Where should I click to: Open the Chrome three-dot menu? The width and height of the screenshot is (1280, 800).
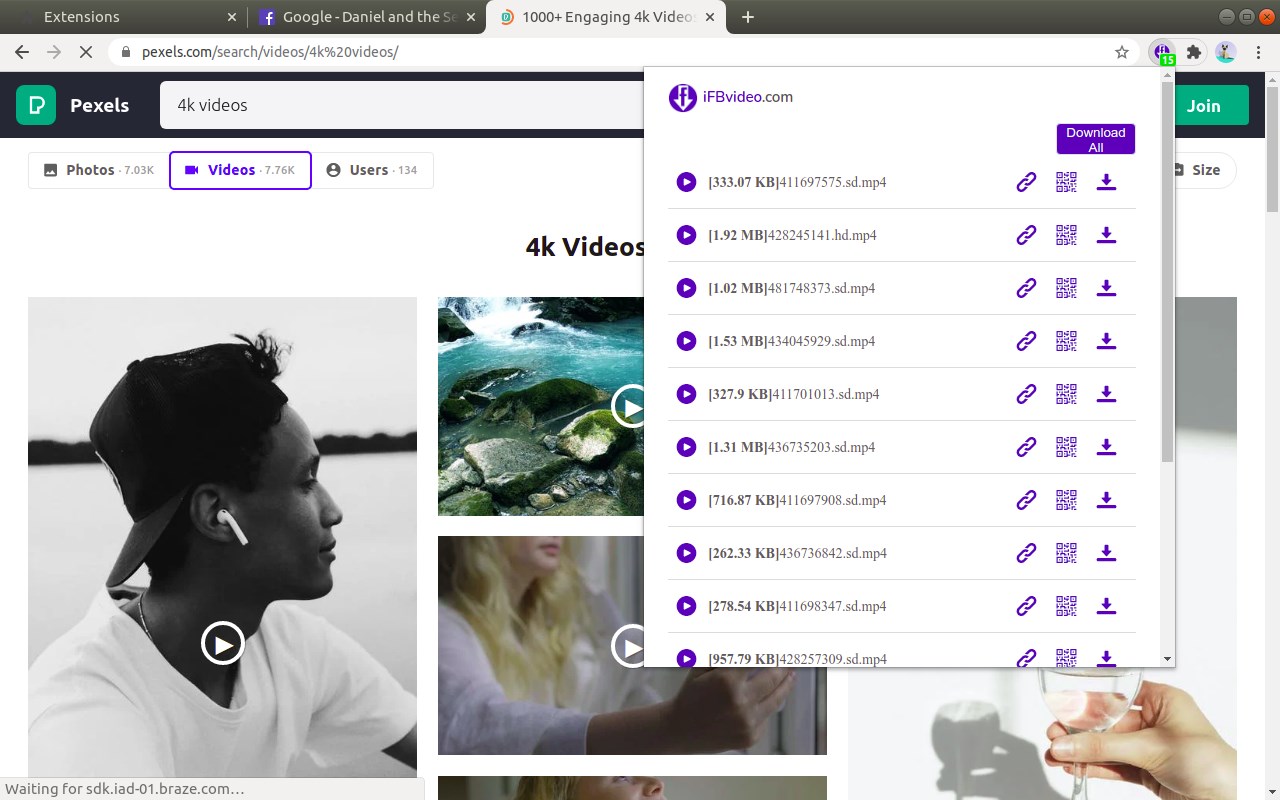pyautogui.click(x=1258, y=52)
